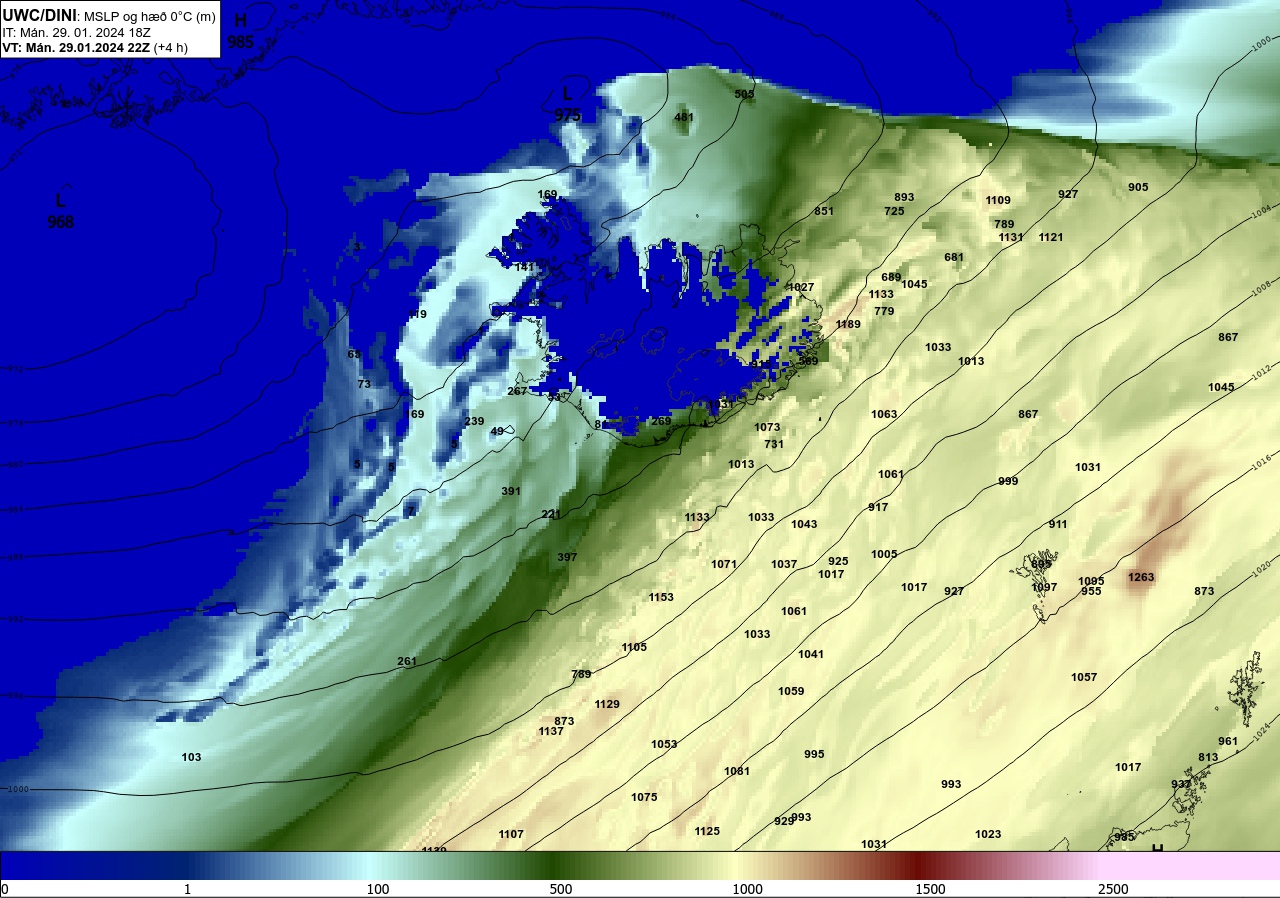1280x898 pixels.
Task: Click the 1125 height value
Action: pyautogui.click(x=707, y=831)
